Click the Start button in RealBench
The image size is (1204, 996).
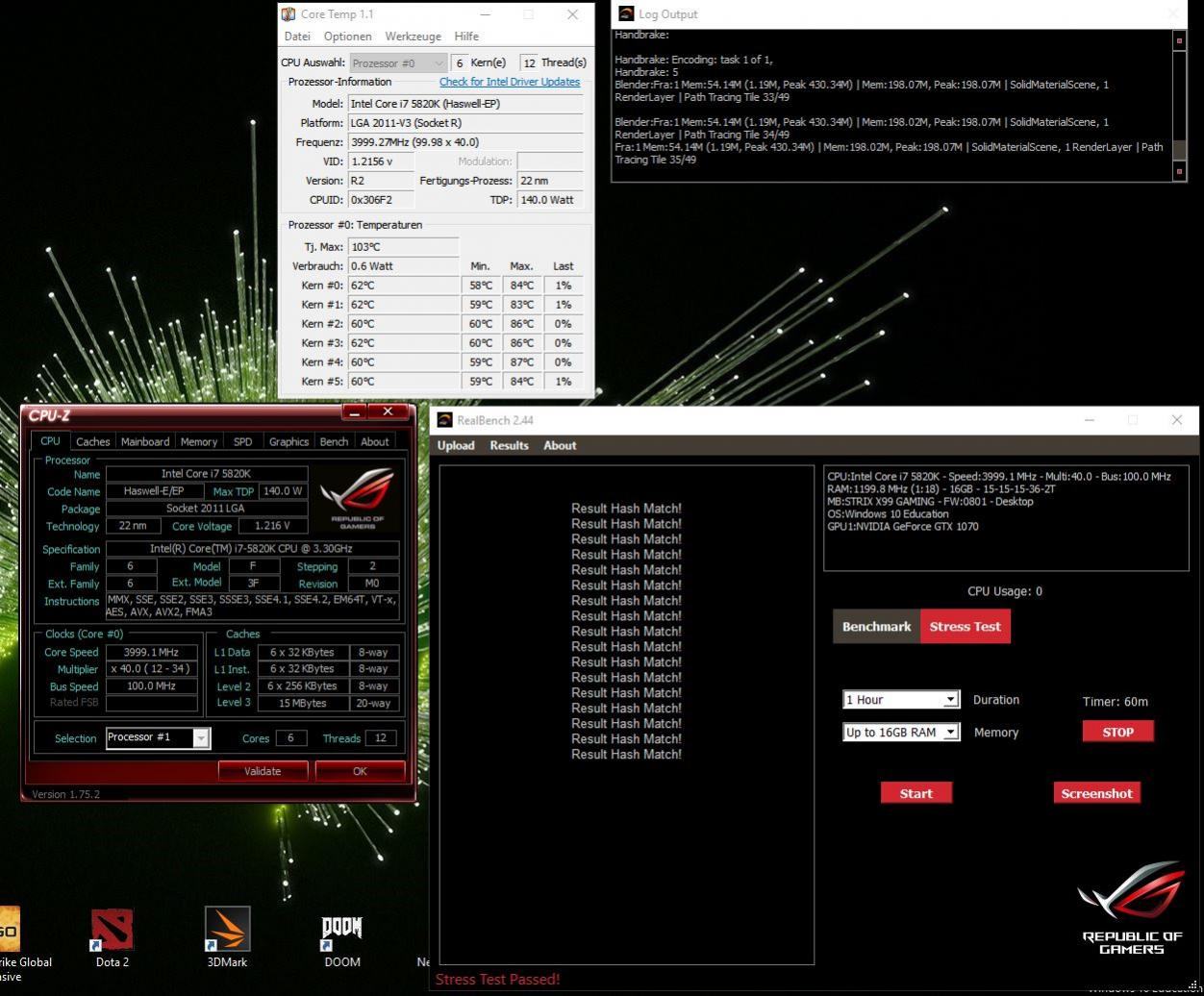click(x=916, y=793)
